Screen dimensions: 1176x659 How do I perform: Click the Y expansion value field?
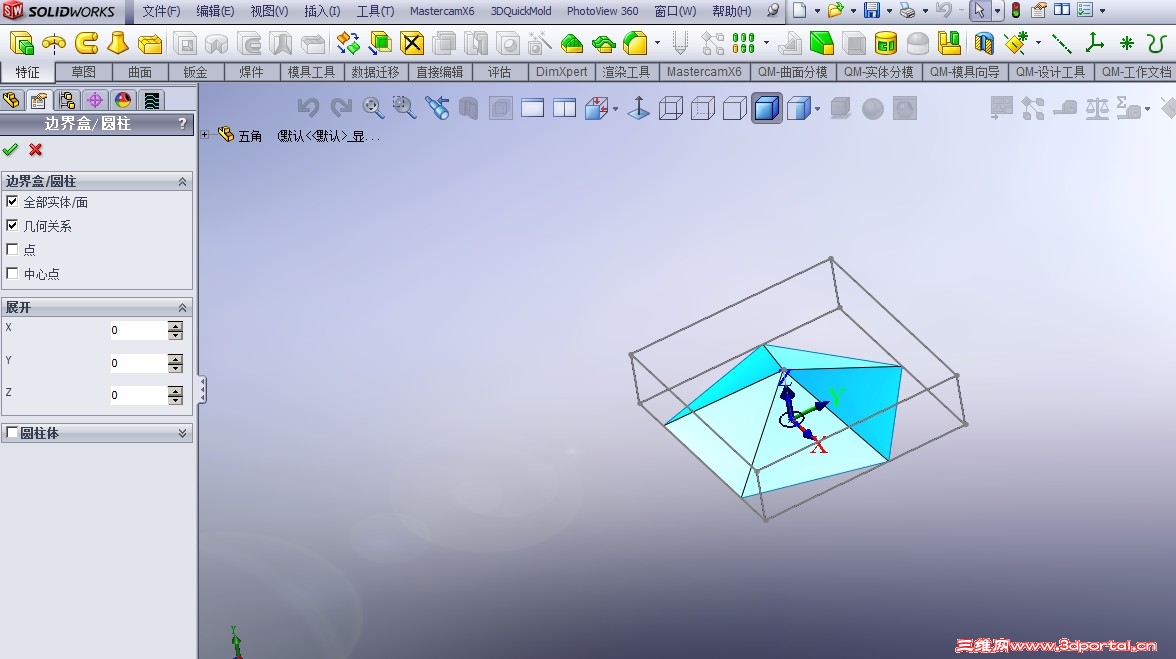[x=138, y=363]
